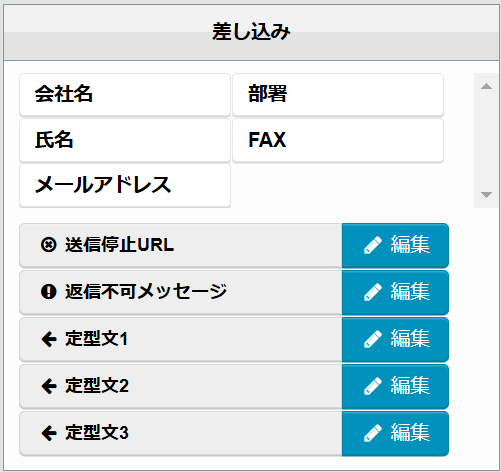Screen dimensions: 501x472
Task: Insert the メールアドレス merge field
Action: 125,186
